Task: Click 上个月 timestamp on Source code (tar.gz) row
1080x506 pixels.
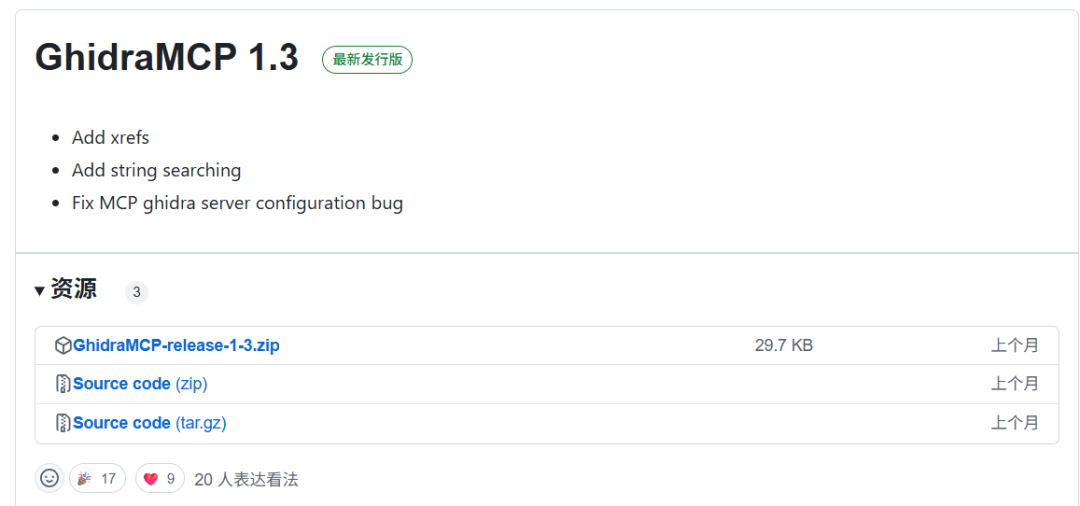Action: (x=1014, y=423)
